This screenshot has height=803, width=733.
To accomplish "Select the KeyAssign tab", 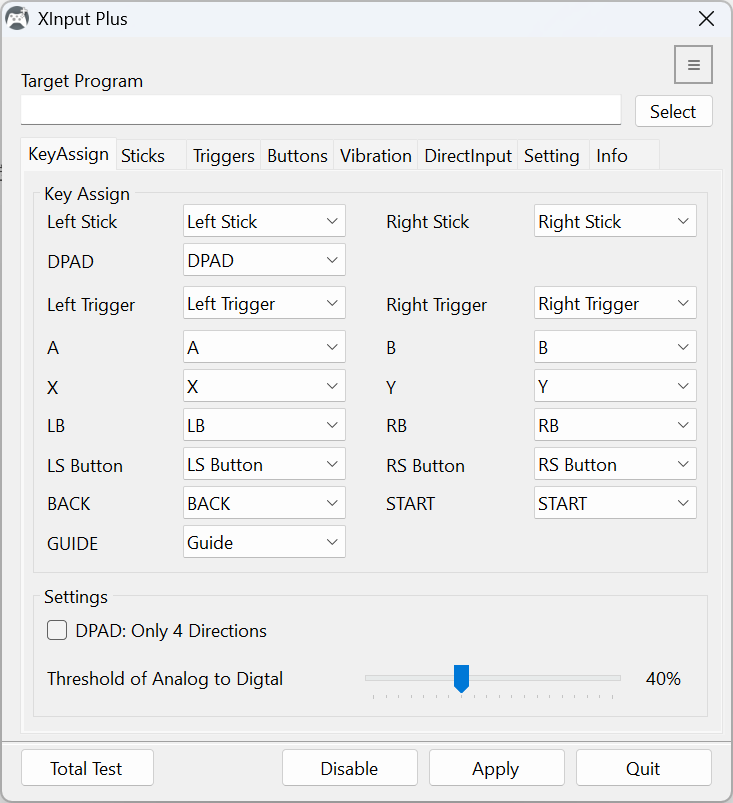I will coord(69,154).
